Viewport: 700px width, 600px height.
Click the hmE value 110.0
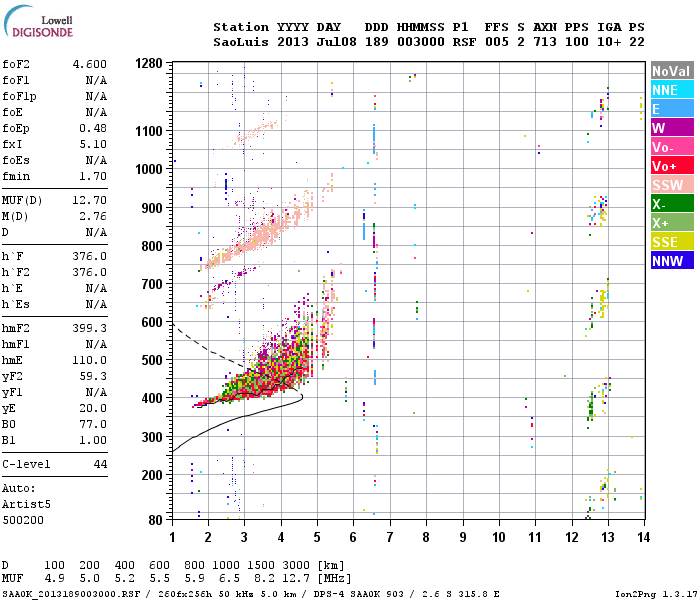[90, 360]
